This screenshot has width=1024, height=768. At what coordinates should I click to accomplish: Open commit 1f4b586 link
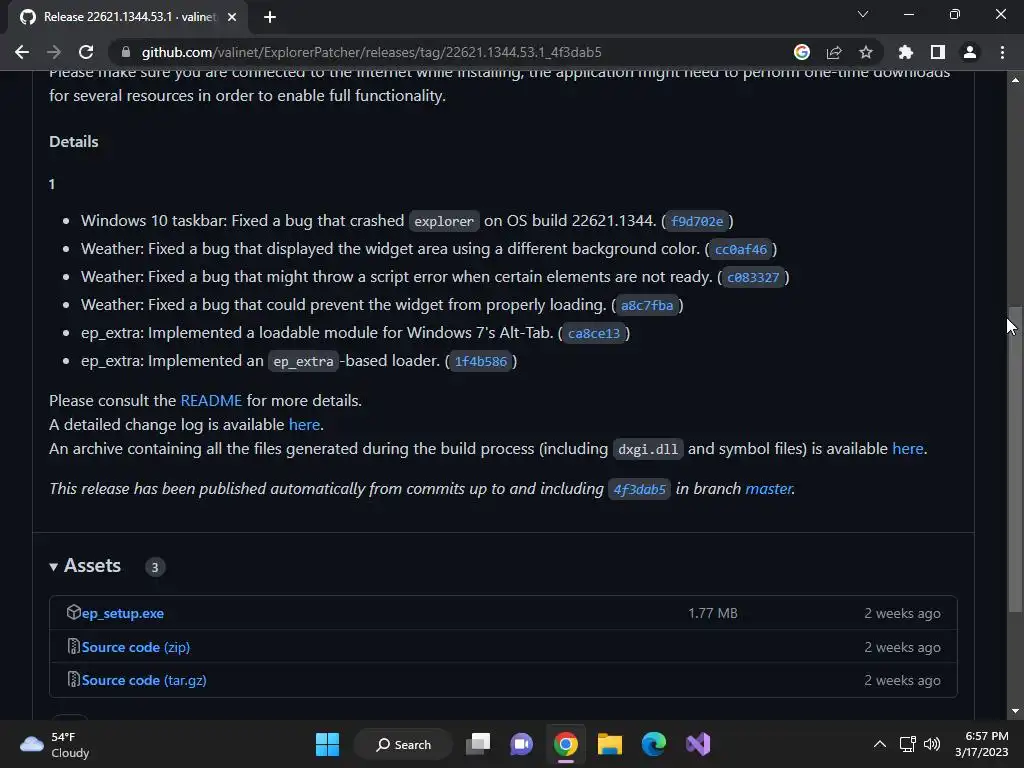(x=481, y=362)
